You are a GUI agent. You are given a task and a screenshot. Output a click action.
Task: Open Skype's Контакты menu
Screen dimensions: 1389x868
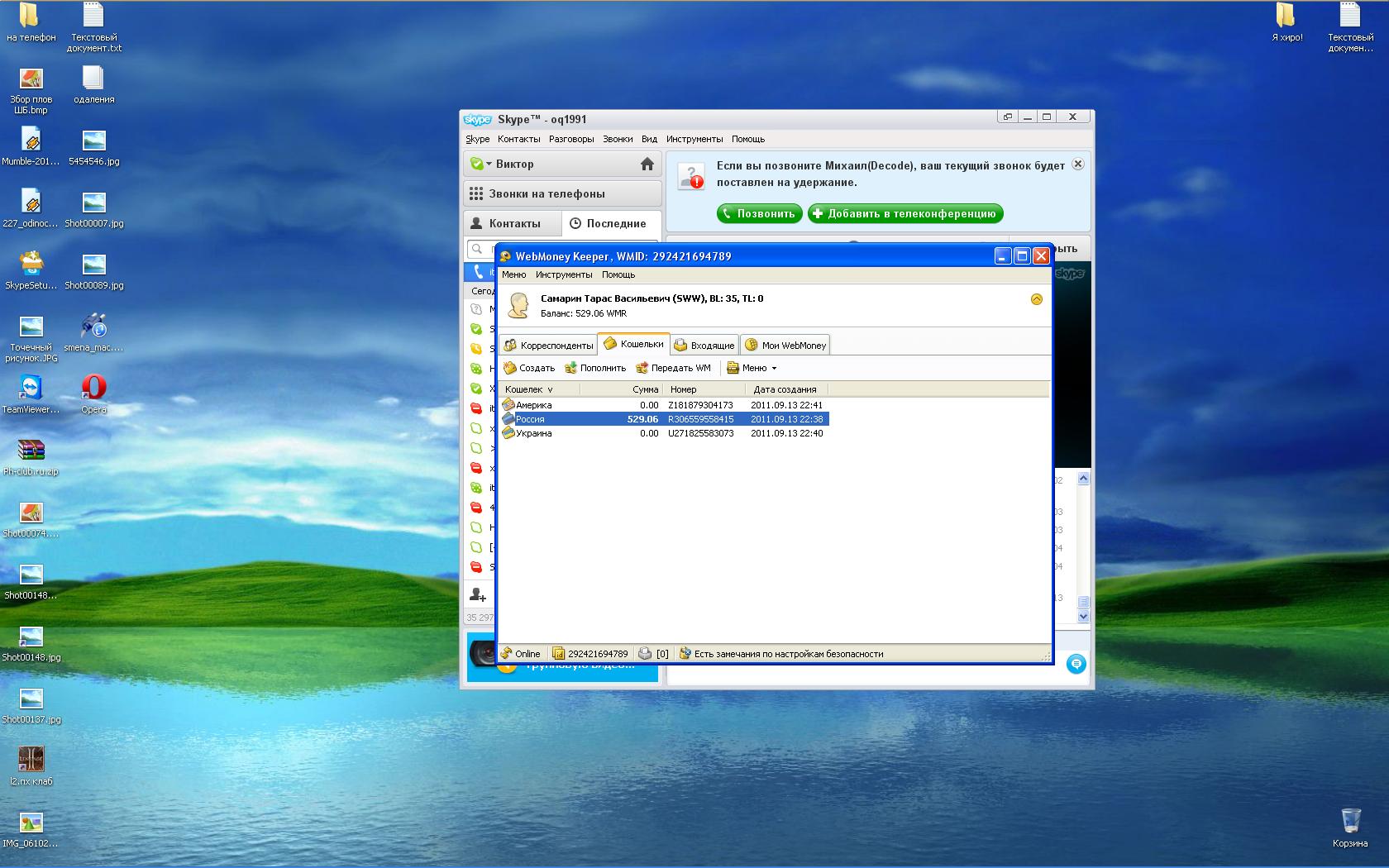click(x=519, y=139)
